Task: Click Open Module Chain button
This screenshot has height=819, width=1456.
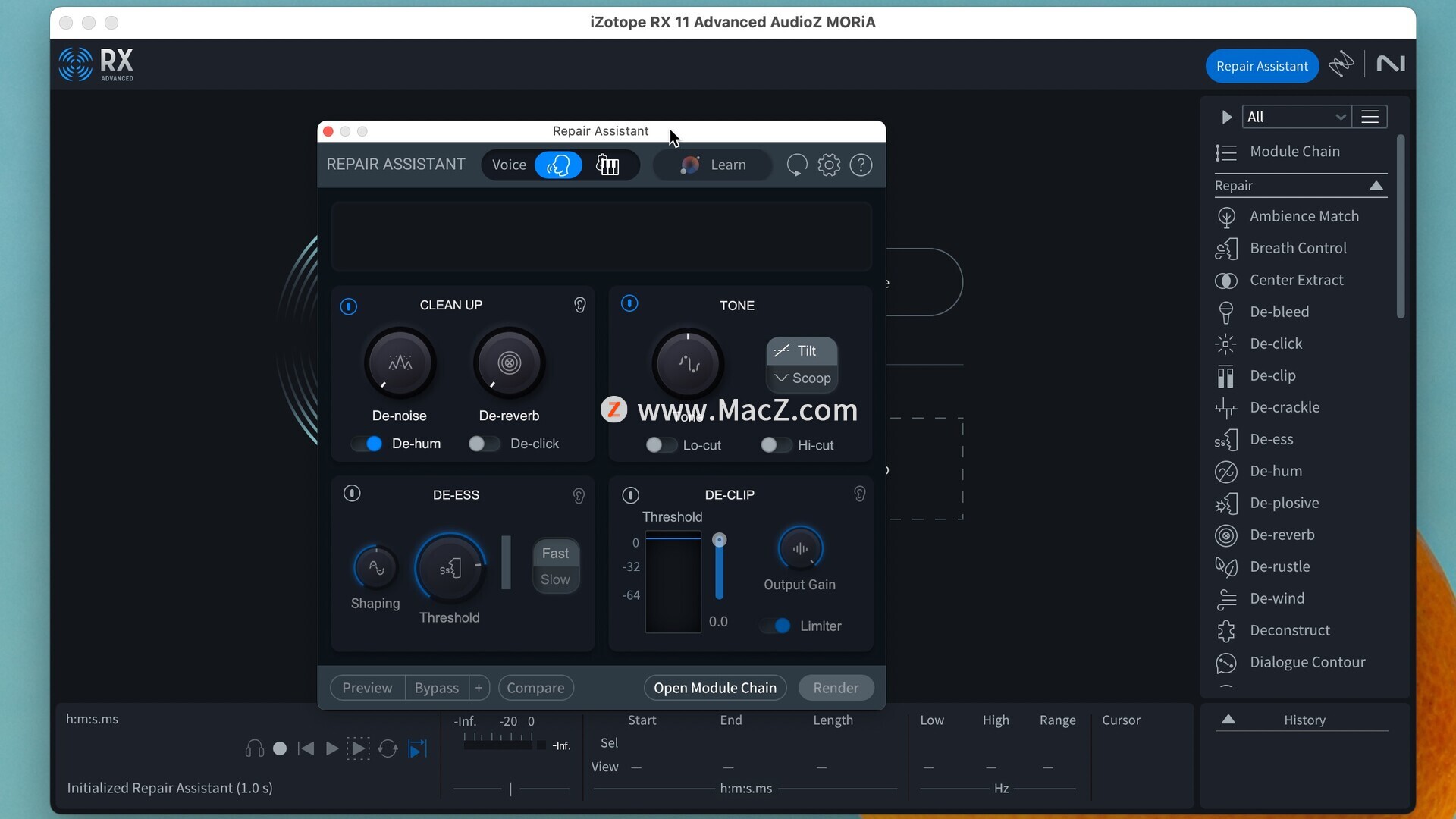Action: click(x=715, y=688)
